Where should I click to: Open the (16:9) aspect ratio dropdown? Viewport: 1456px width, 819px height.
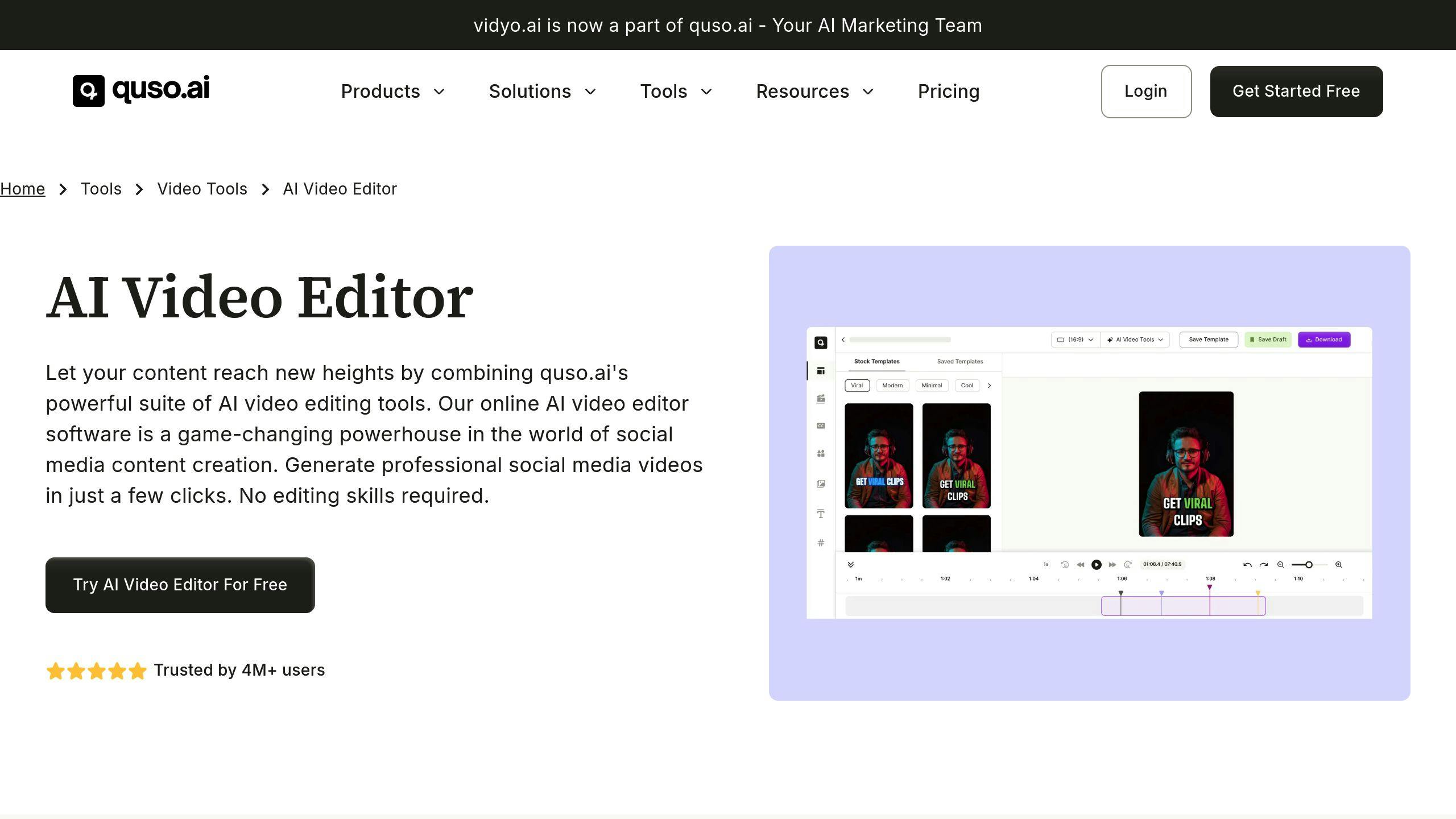click(1075, 340)
